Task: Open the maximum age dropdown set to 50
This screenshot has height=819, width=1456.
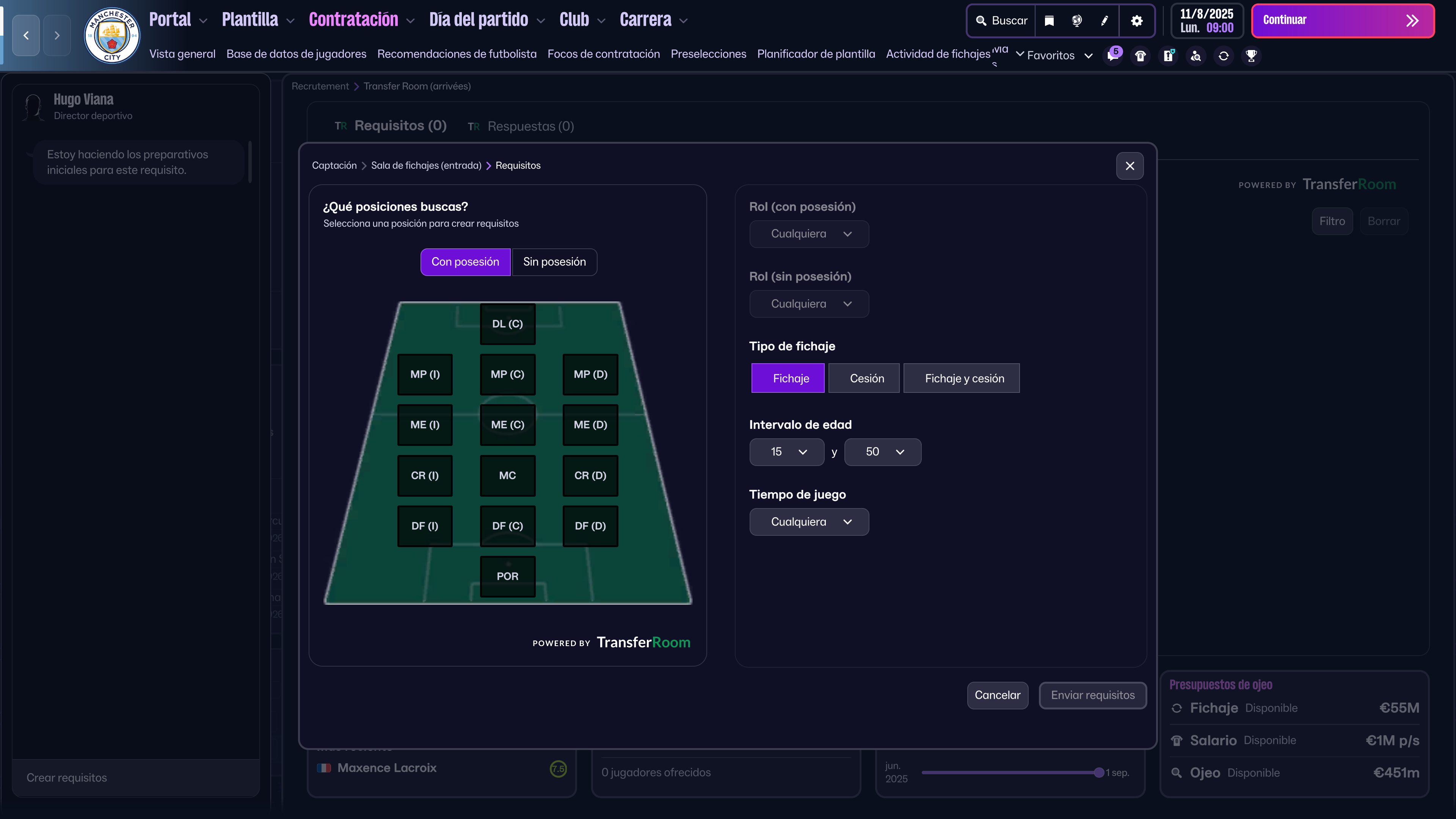Action: coord(882,452)
